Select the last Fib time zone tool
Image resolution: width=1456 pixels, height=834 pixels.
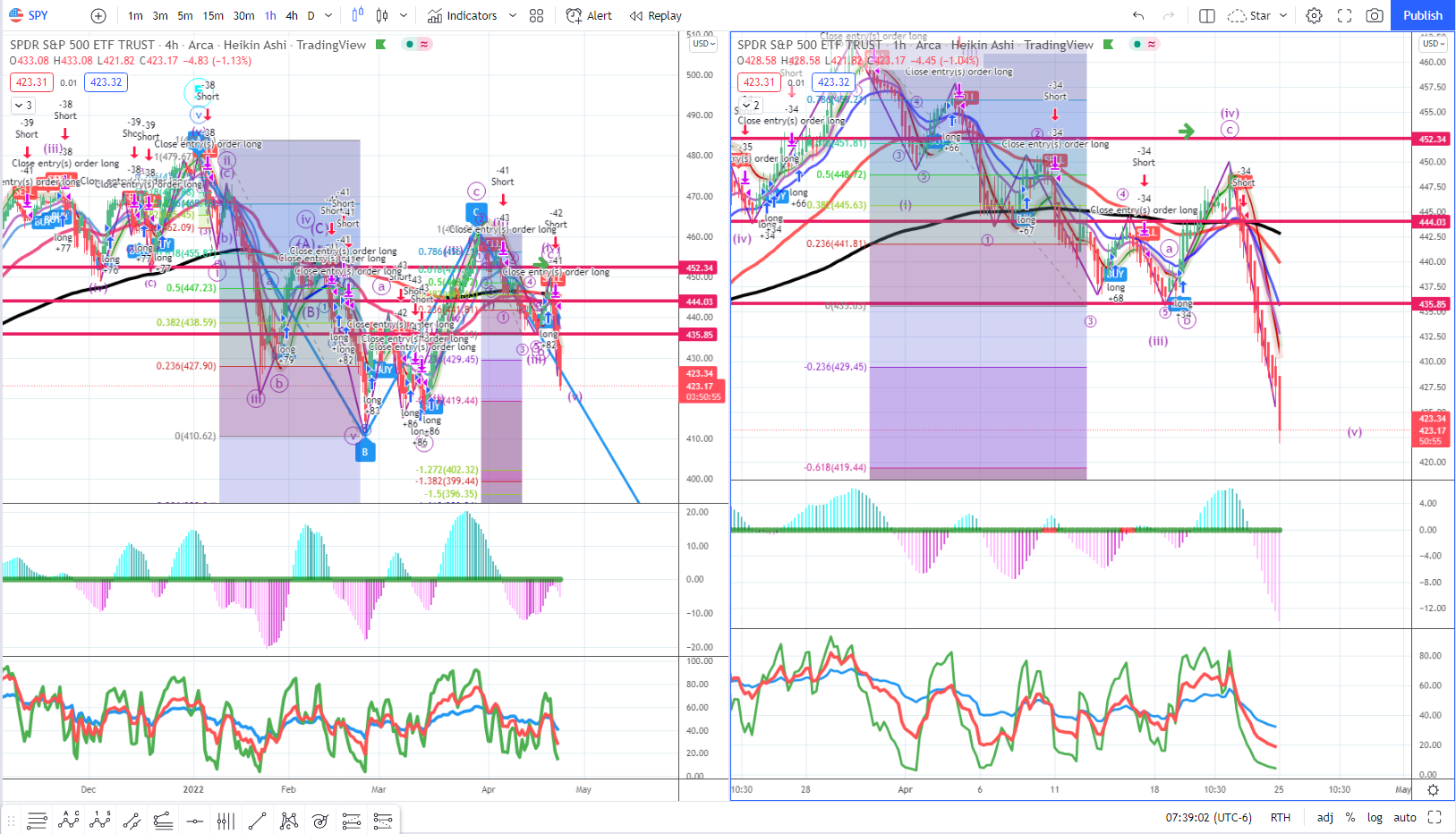(x=383, y=820)
